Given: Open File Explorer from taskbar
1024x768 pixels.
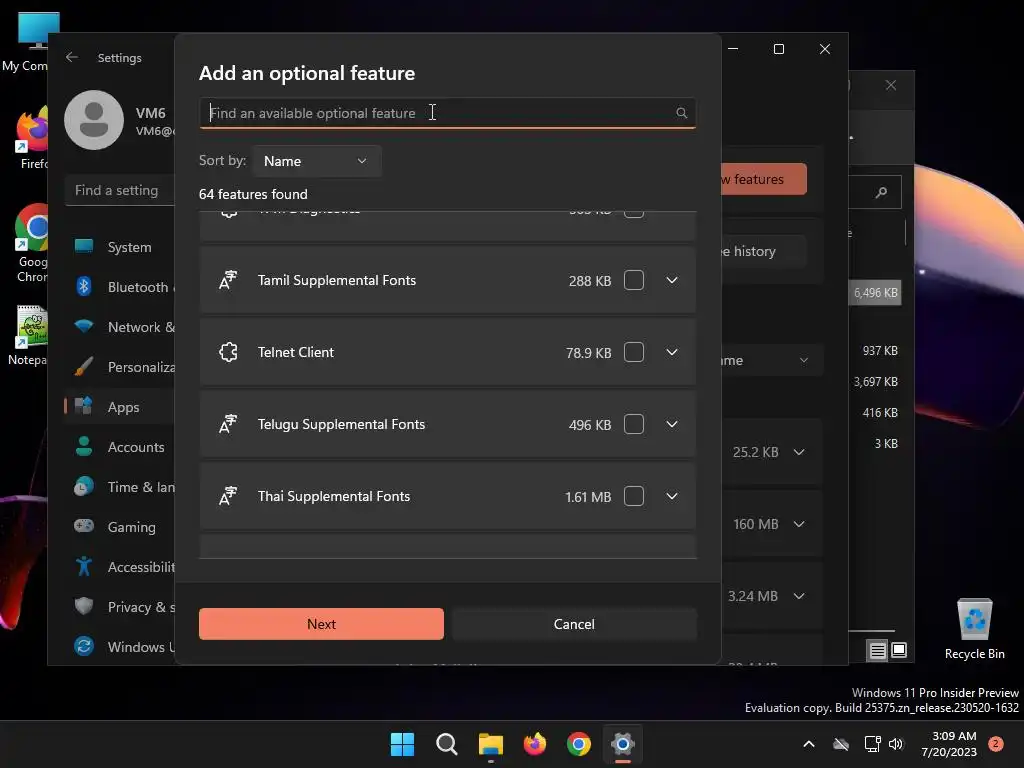Looking at the screenshot, I should click(490, 744).
